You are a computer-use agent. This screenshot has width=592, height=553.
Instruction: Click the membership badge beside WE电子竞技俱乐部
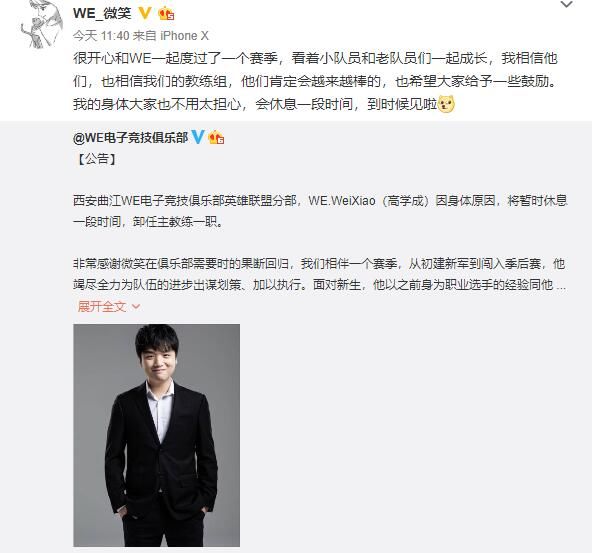[216, 137]
